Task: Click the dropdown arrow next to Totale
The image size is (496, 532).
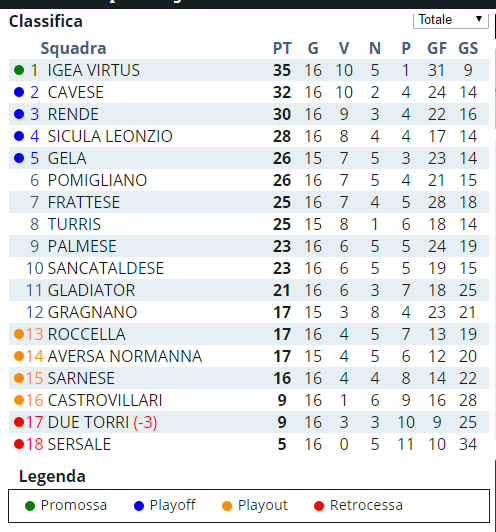Action: coord(479,19)
